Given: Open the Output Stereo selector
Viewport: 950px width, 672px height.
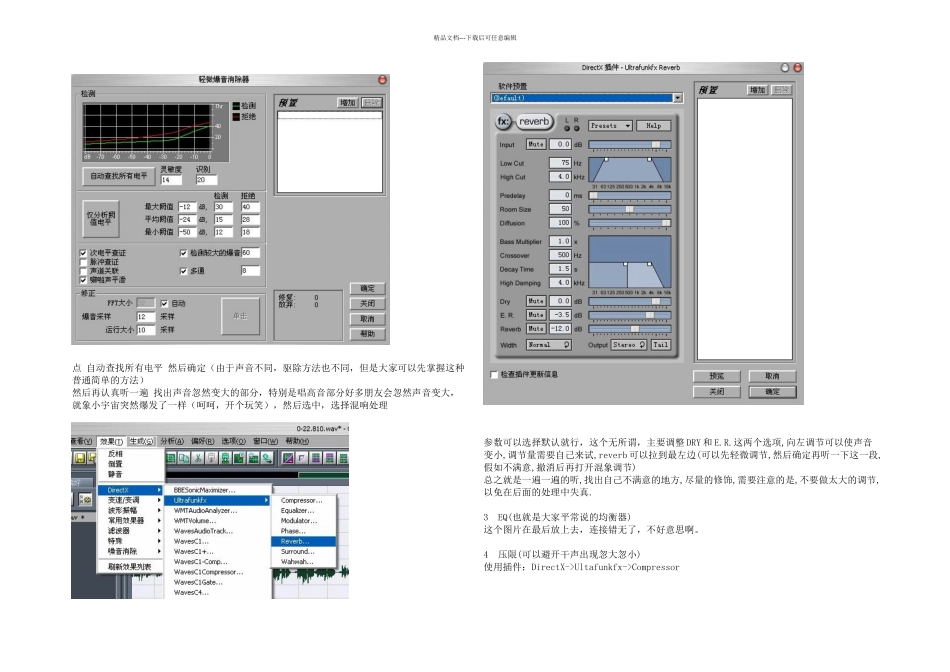Looking at the screenshot, I should click(629, 344).
